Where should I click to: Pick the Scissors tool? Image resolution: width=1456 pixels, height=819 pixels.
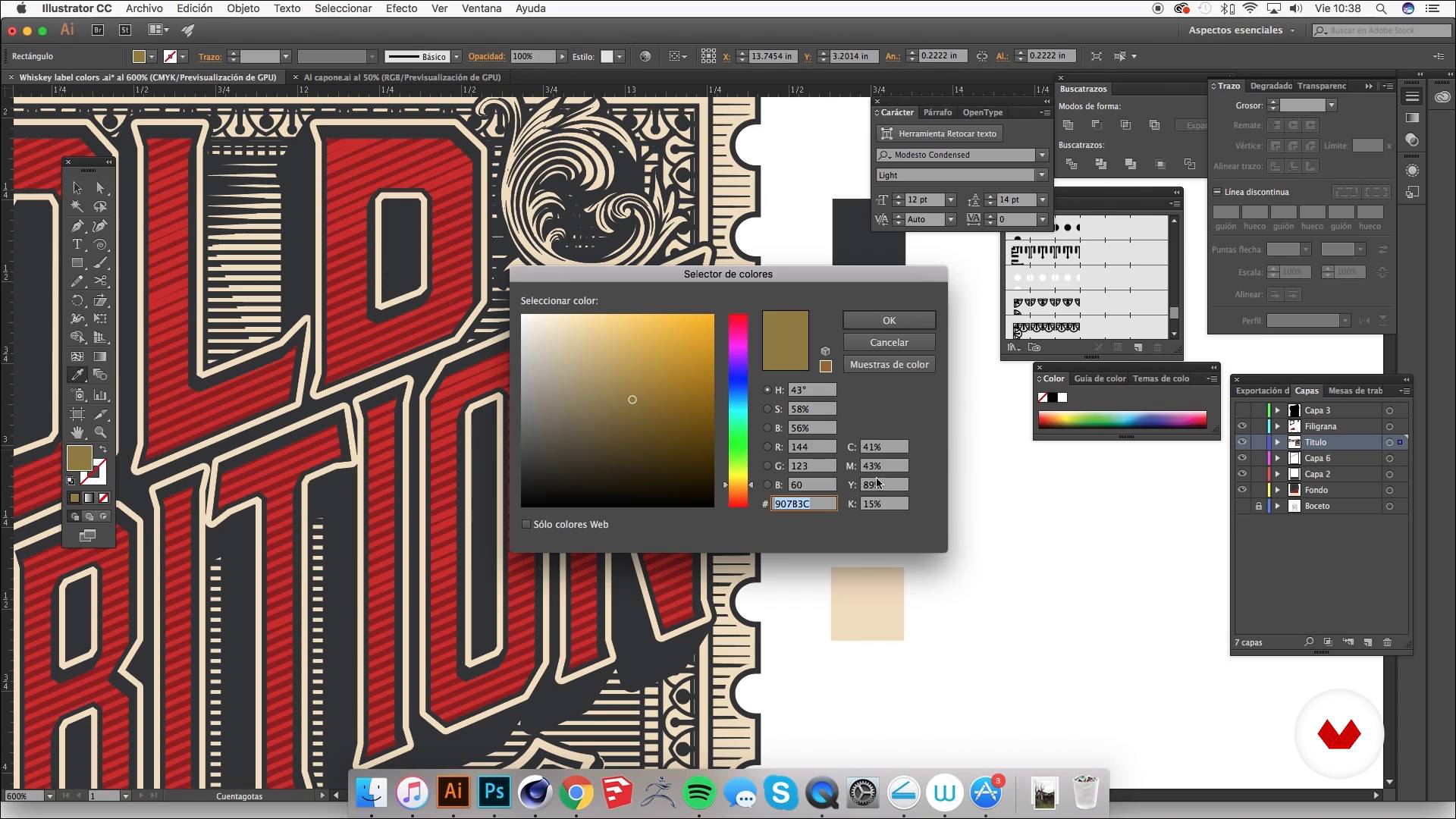[x=100, y=281]
